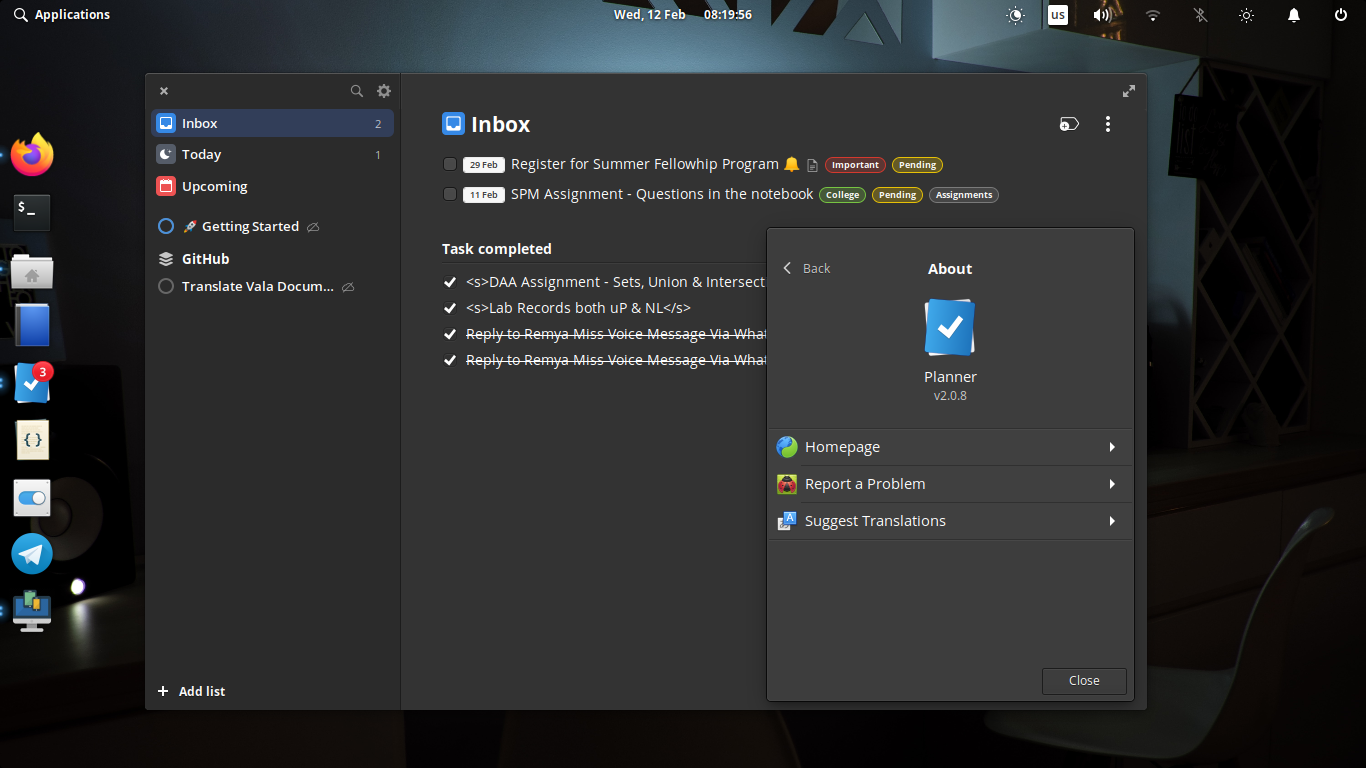Check off Register for Summer Fellowship task
Viewport: 1366px width, 768px height.
[x=450, y=164]
